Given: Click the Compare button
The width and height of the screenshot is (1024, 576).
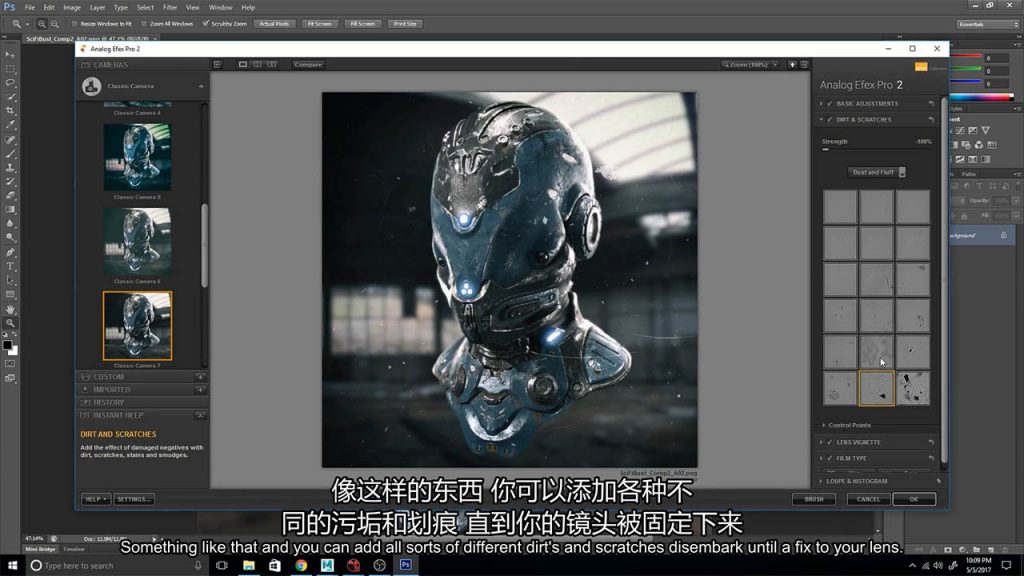Looking at the screenshot, I should [x=308, y=65].
